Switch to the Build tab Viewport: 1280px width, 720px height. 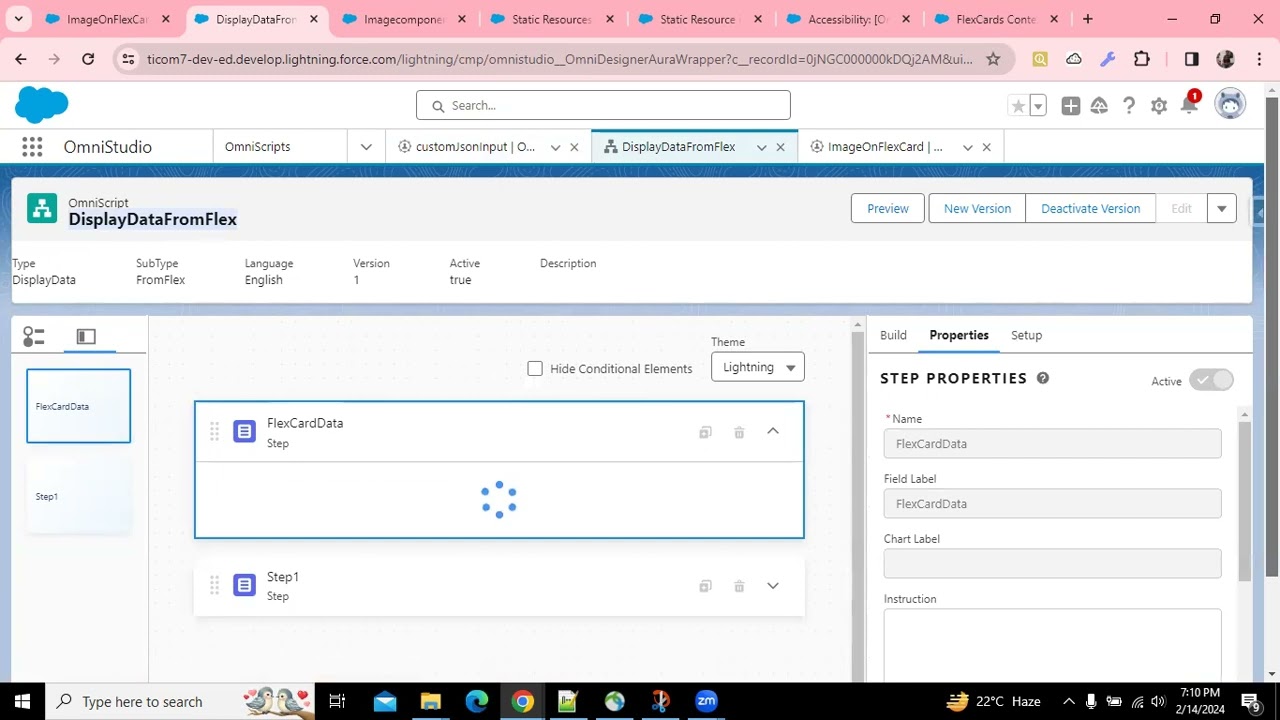893,335
